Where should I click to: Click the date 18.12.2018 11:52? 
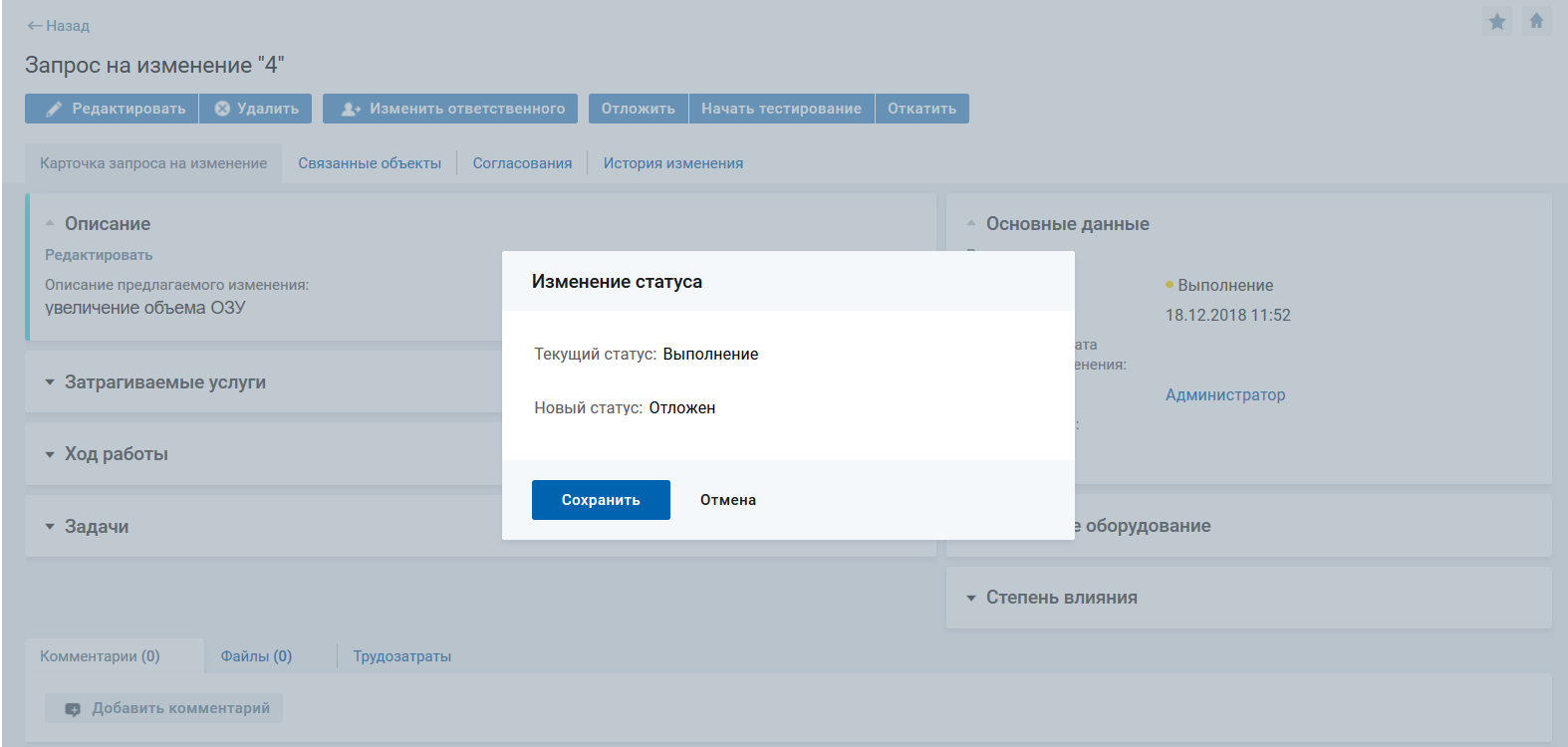tap(1228, 315)
